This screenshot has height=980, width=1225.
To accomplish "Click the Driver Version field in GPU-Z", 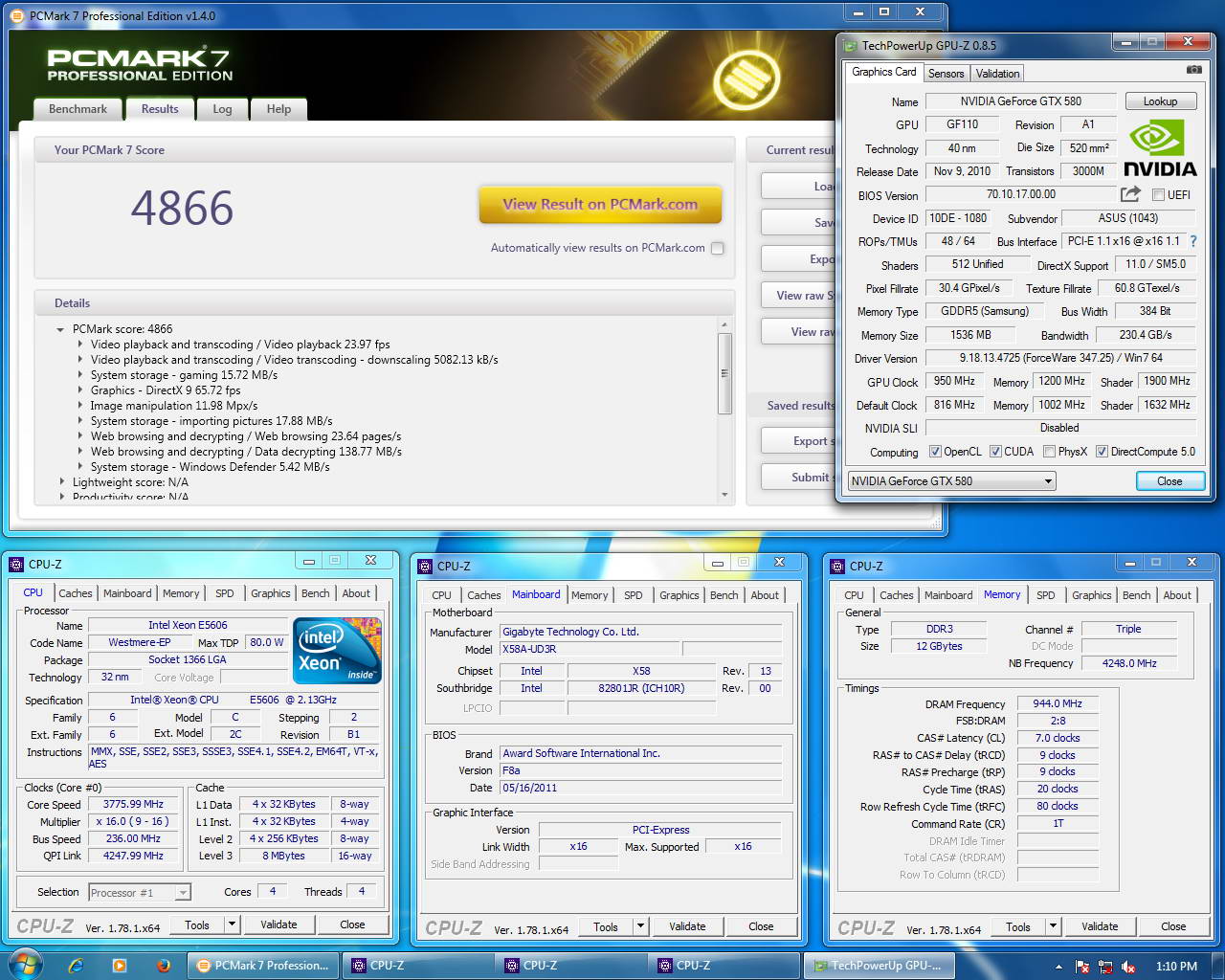I will [x=1060, y=358].
